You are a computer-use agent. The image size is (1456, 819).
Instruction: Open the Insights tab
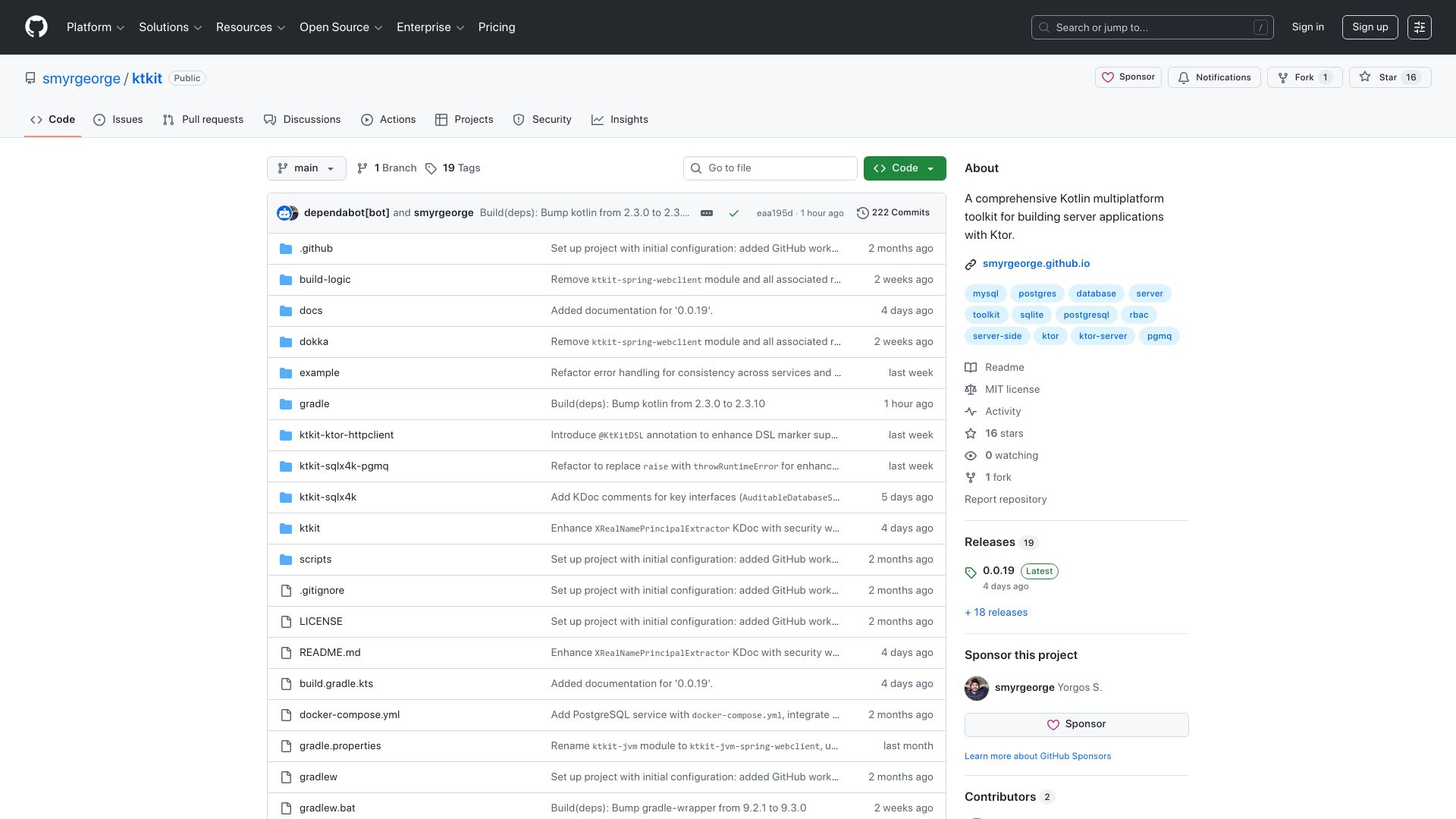(620, 120)
